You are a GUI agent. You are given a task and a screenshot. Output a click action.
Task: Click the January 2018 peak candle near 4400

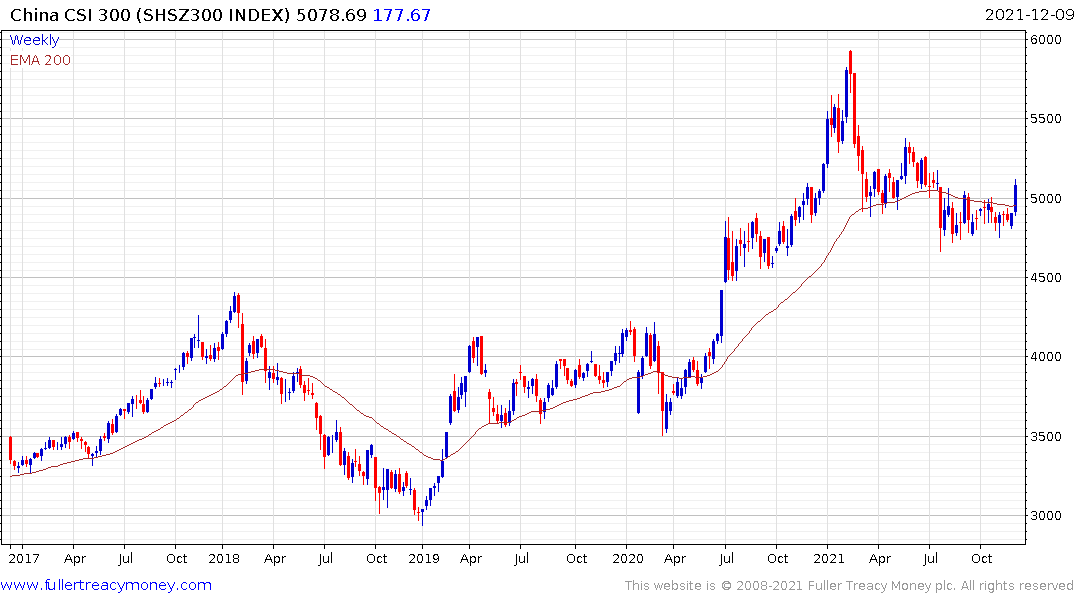234,302
